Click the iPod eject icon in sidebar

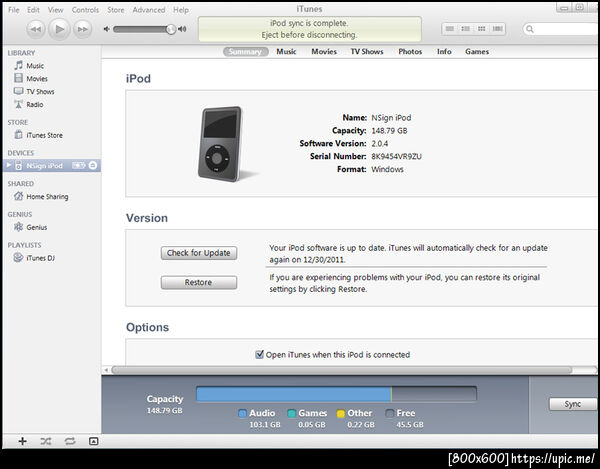coord(93,165)
